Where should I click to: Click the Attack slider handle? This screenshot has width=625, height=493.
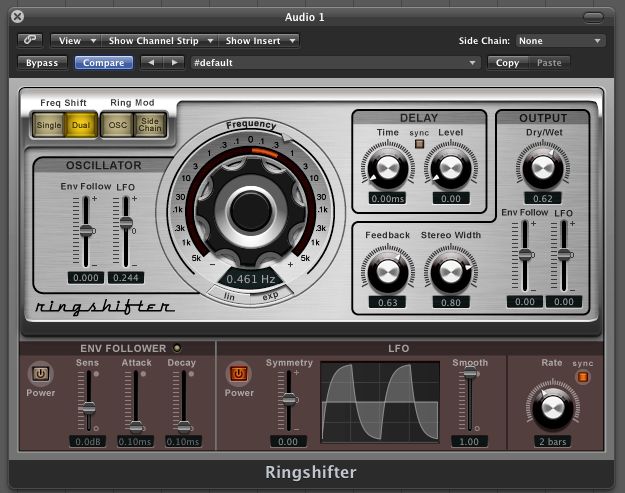(x=136, y=427)
